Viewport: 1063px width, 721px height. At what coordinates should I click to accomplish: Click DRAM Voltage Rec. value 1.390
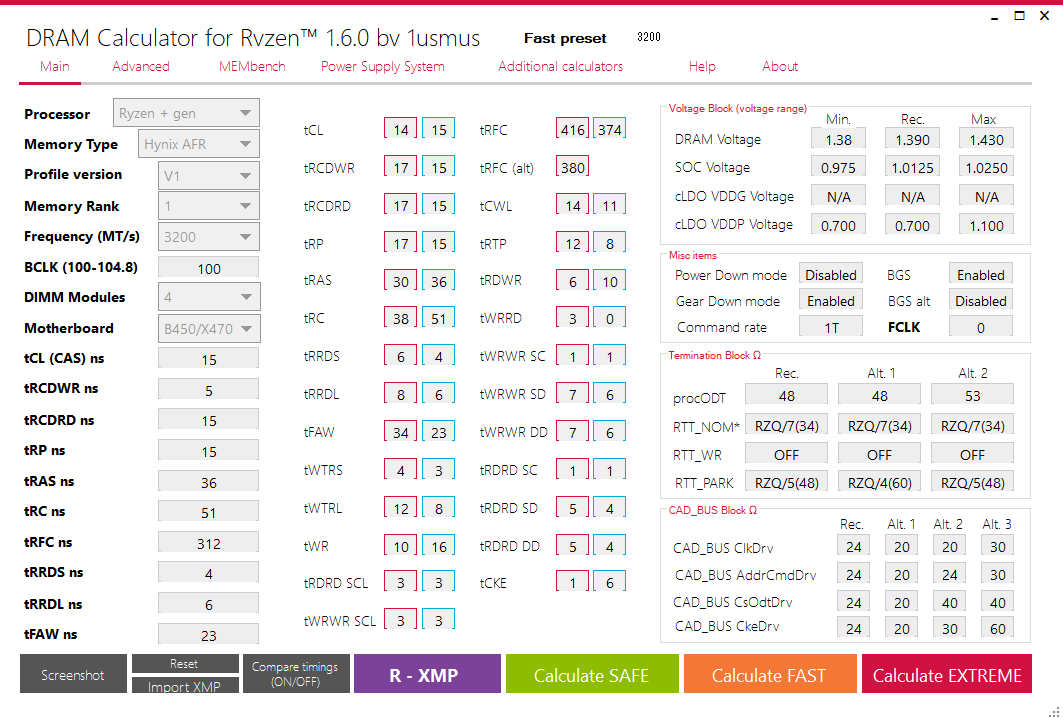point(912,139)
